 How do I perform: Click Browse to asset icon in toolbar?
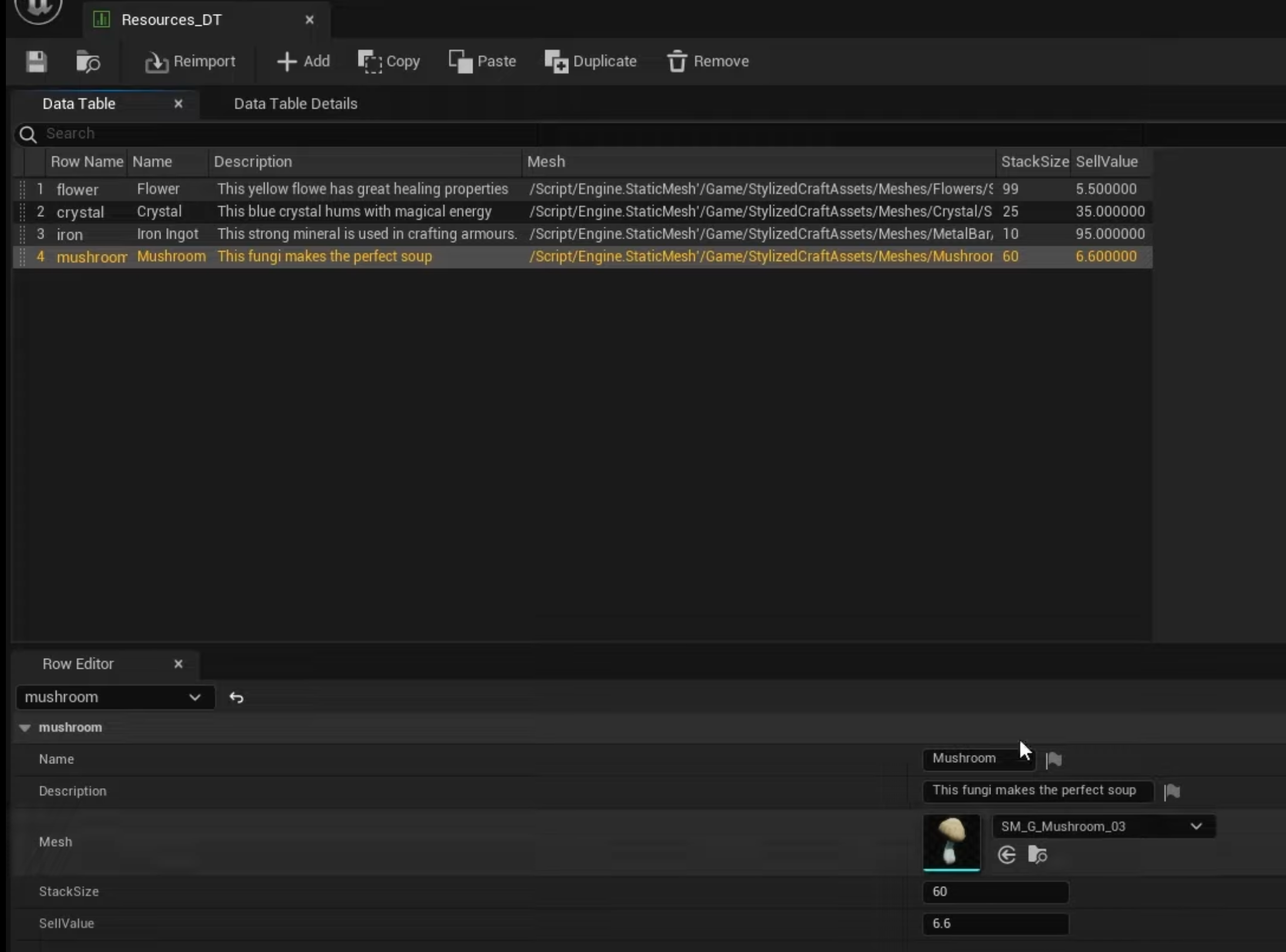pos(88,61)
